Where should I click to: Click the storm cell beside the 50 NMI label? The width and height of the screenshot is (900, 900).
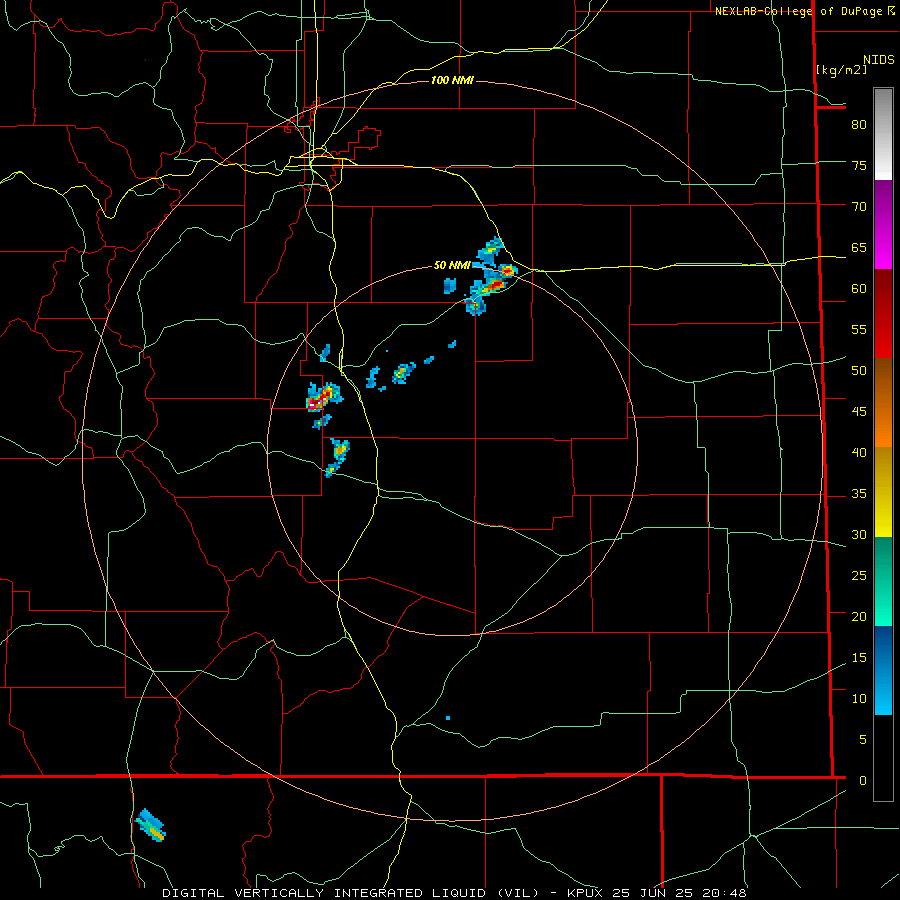point(492,276)
